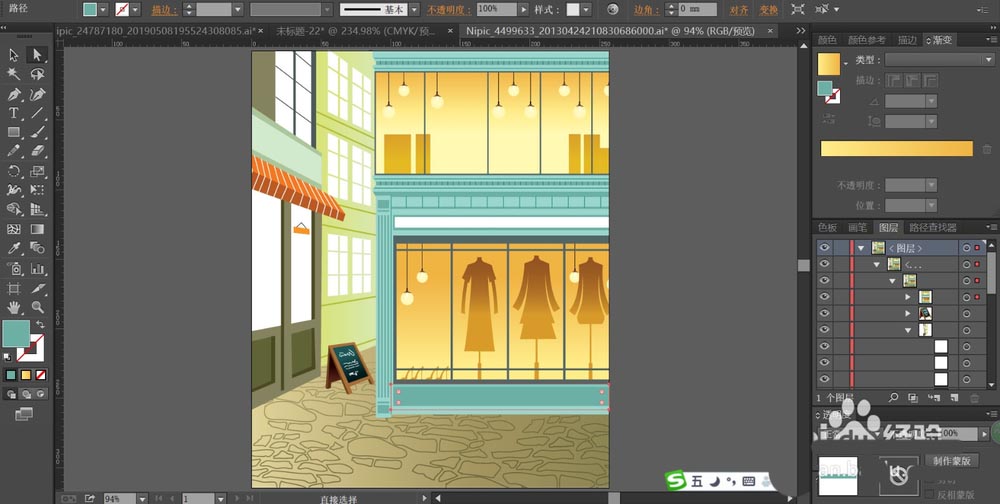Pick the Magic Wand tool

[x=14, y=75]
